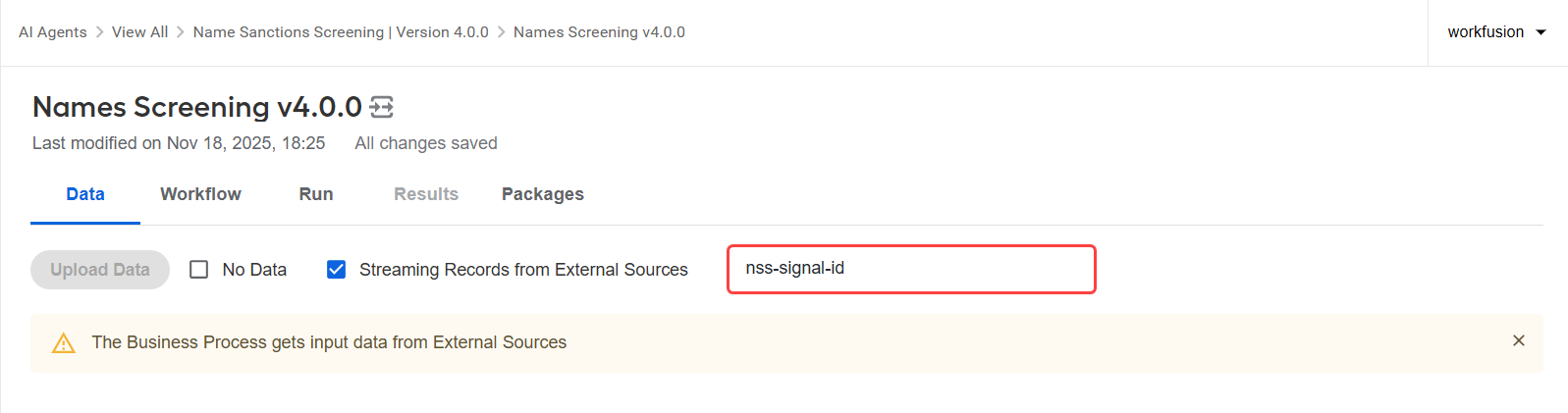Navigate to AI Agents breadcrumb
The height and width of the screenshot is (413, 1568).
[x=53, y=32]
